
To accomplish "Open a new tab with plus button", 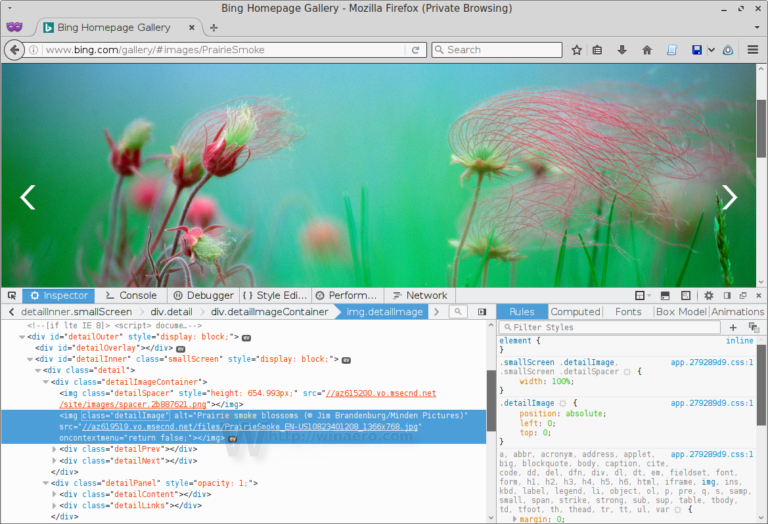I will point(214,28).
